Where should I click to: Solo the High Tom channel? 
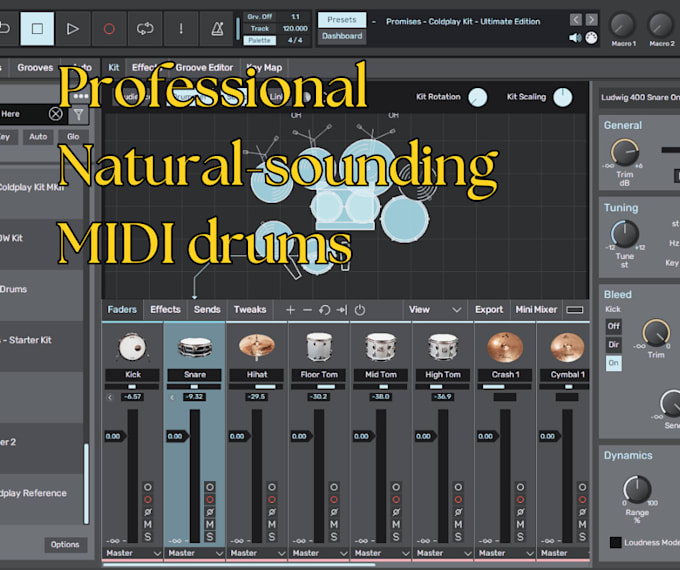coord(458,537)
